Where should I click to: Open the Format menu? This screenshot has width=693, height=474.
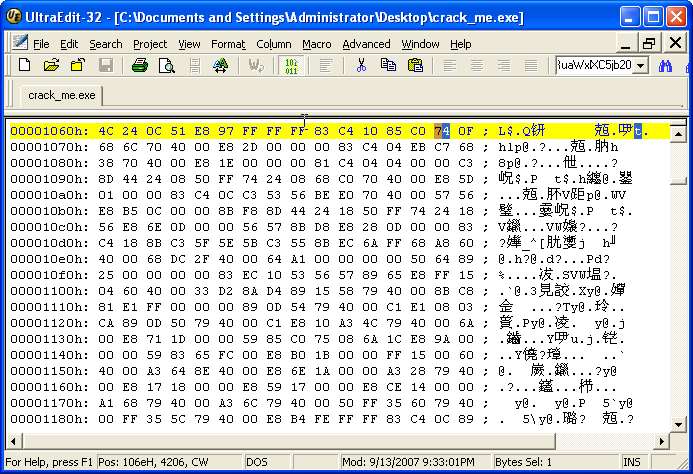[x=228, y=44]
